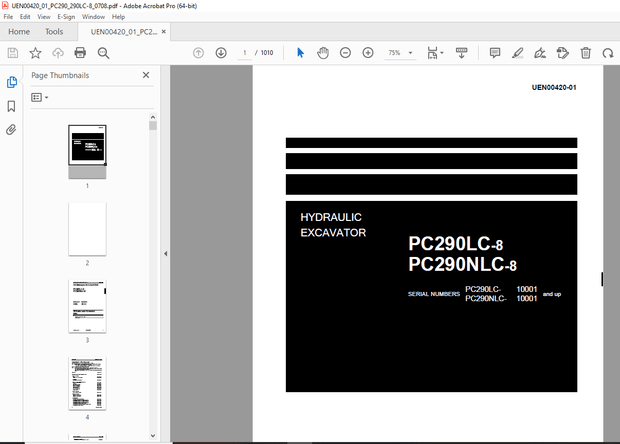Screen dimensions: 620x444
Task: Go to previous page arrow
Action: click(198, 53)
